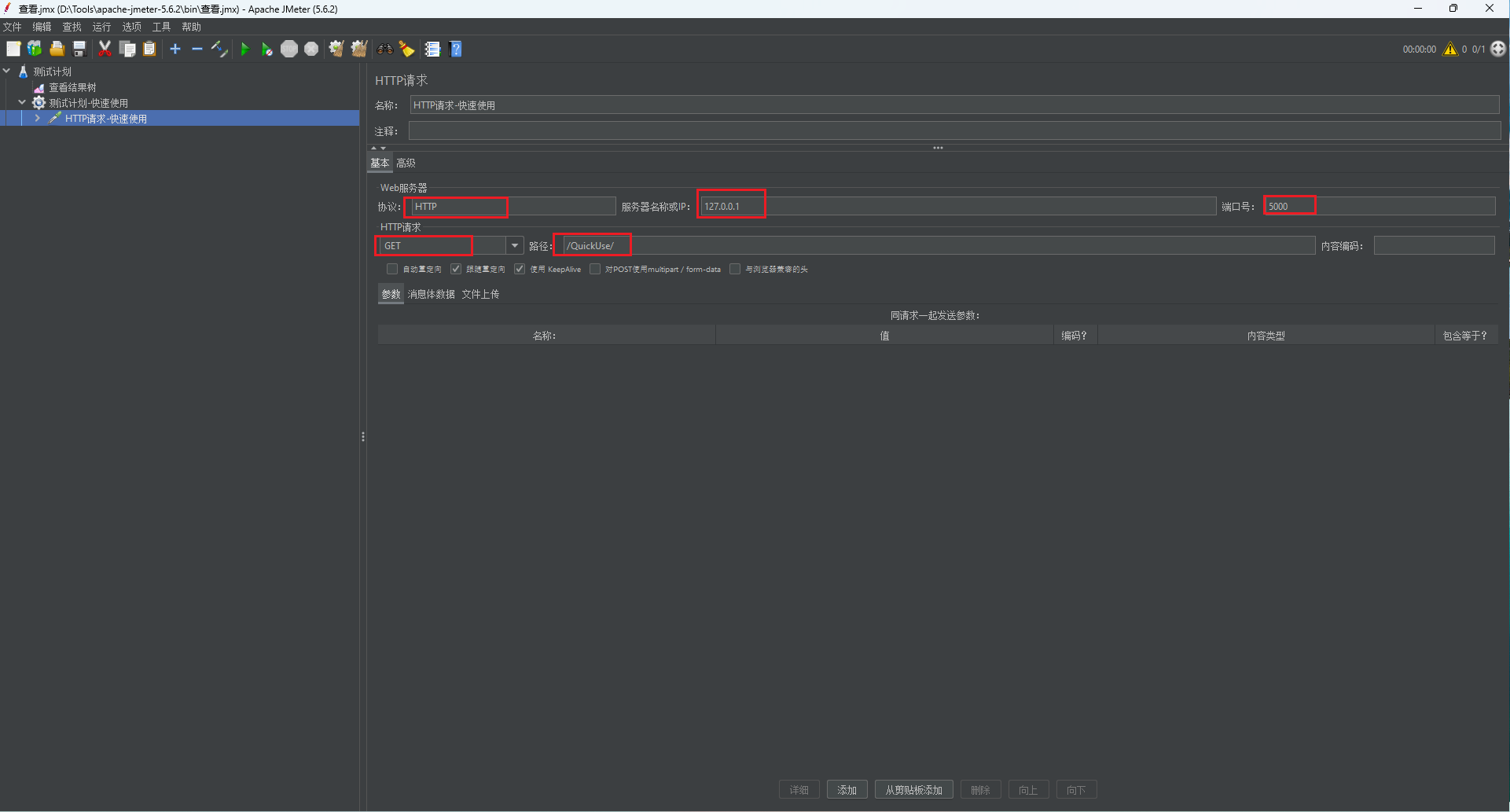The image size is (1510, 812).
Task: Click the Reset search broom icon
Action: (407, 49)
